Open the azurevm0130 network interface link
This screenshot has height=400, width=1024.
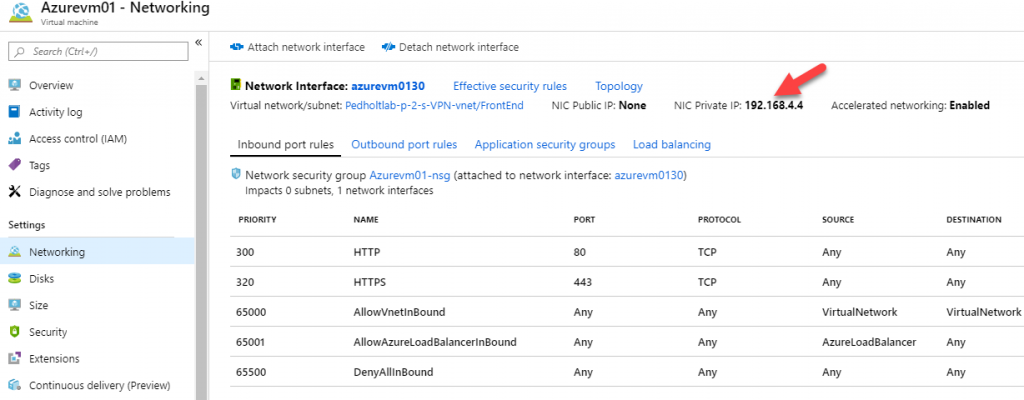[388, 86]
